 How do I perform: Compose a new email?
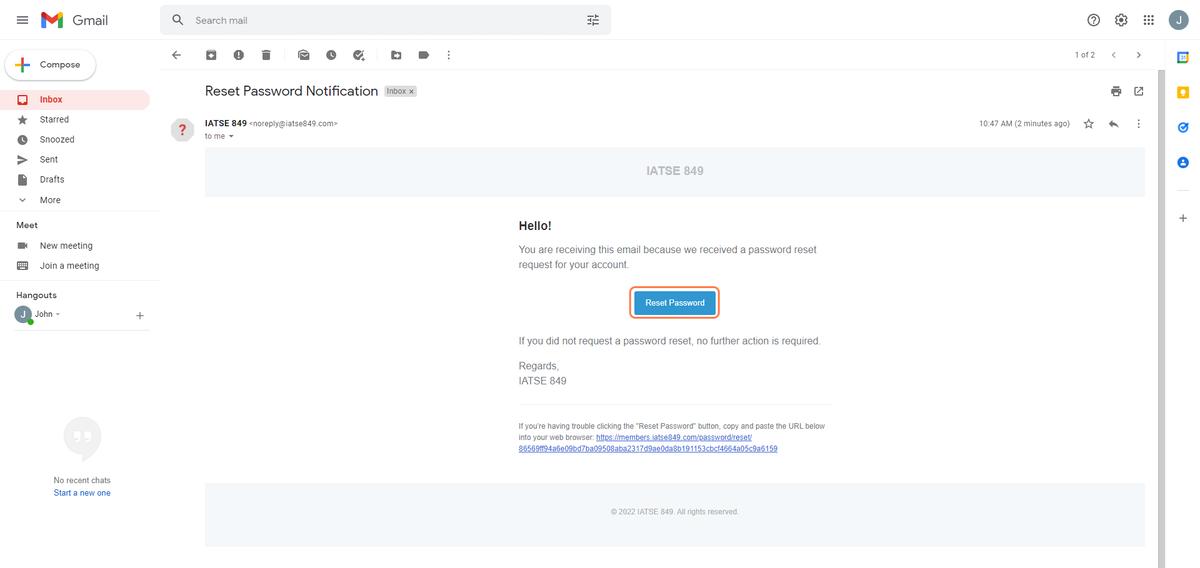pyautogui.click(x=50, y=65)
